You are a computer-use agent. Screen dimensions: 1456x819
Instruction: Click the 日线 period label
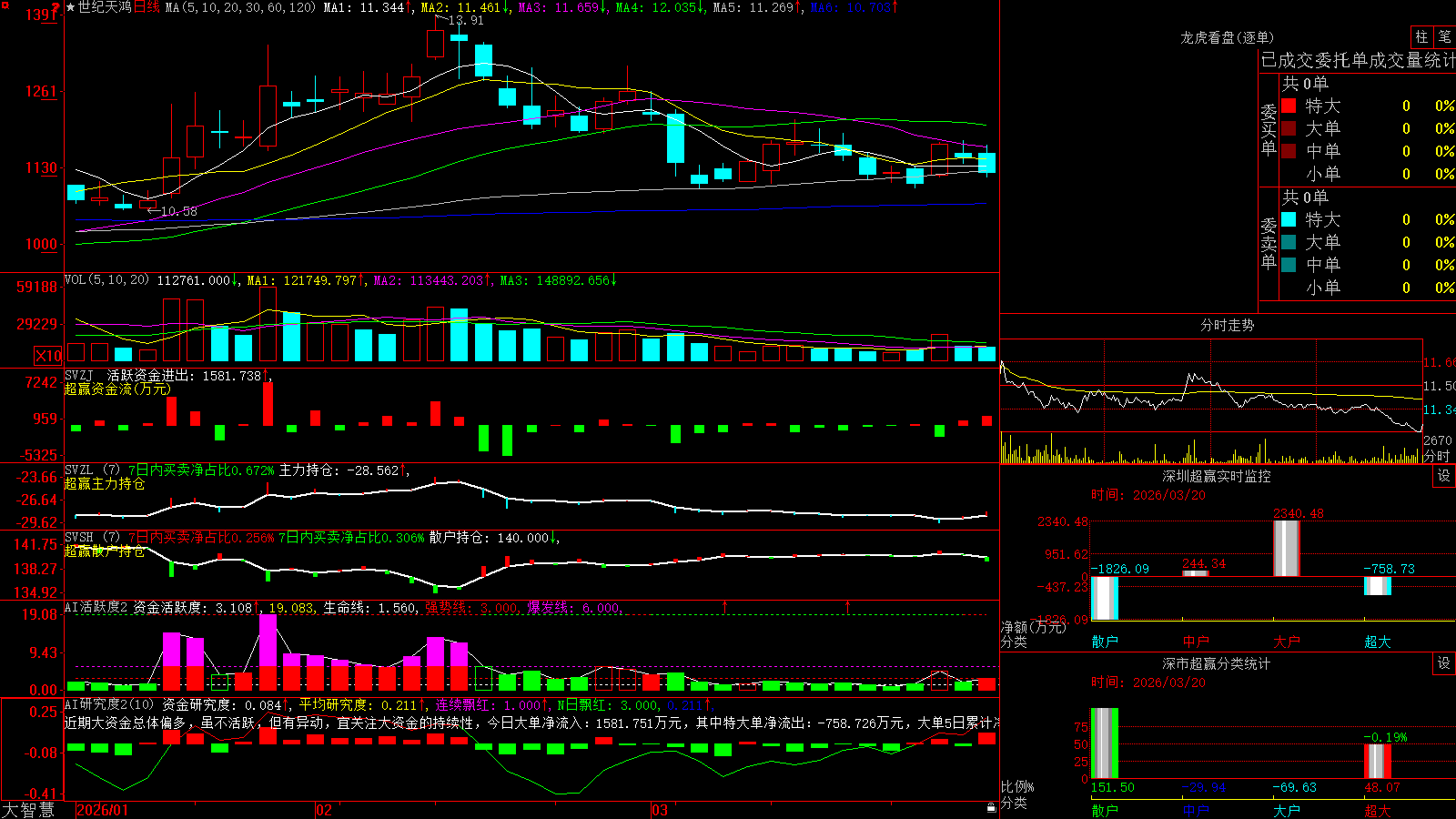[x=147, y=7]
